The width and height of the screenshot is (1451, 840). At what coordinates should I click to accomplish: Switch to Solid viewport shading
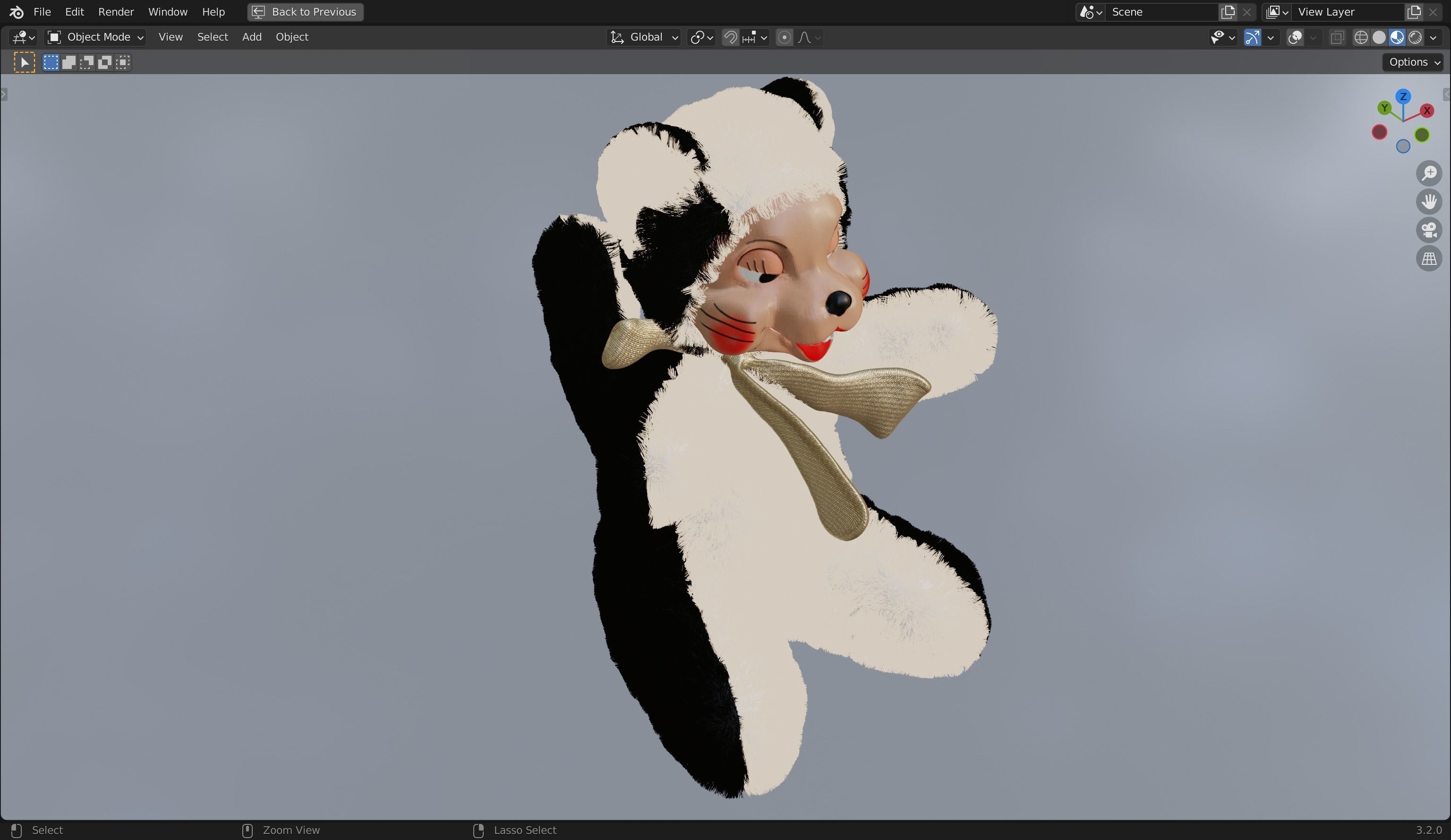[1379, 37]
